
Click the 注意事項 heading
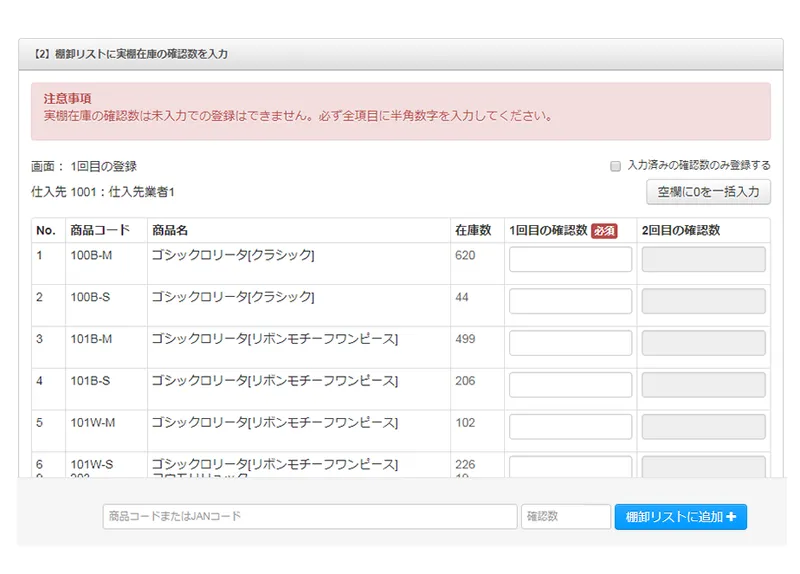point(67,98)
